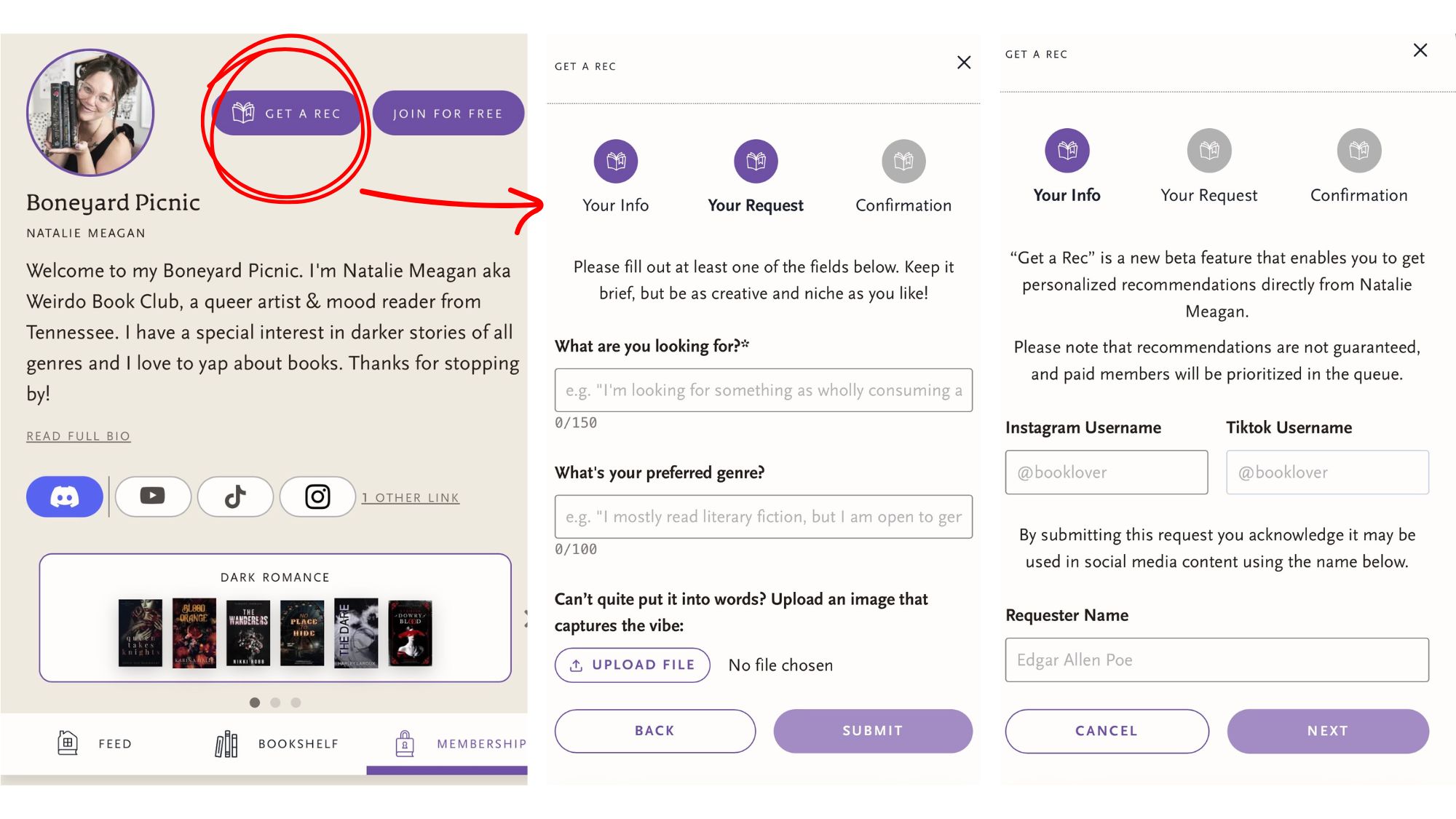Open the Instagram profile icon
This screenshot has width=1456, height=819.
pyautogui.click(x=317, y=497)
